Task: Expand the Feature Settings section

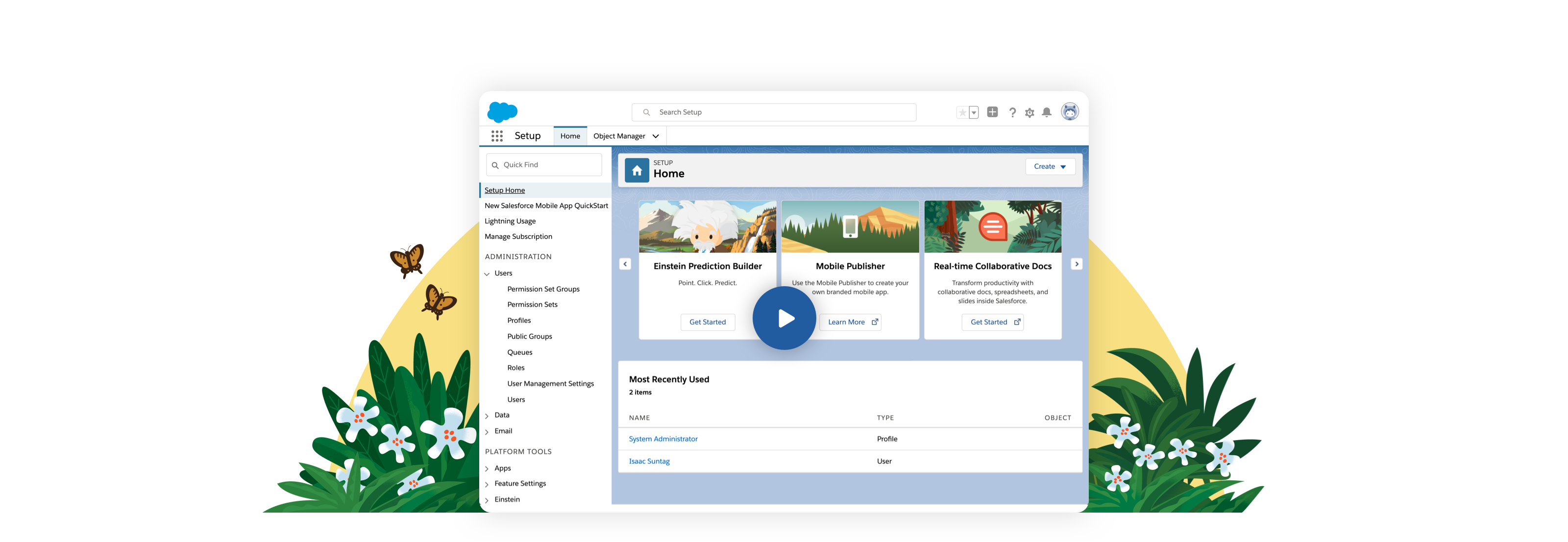Action: [487, 484]
